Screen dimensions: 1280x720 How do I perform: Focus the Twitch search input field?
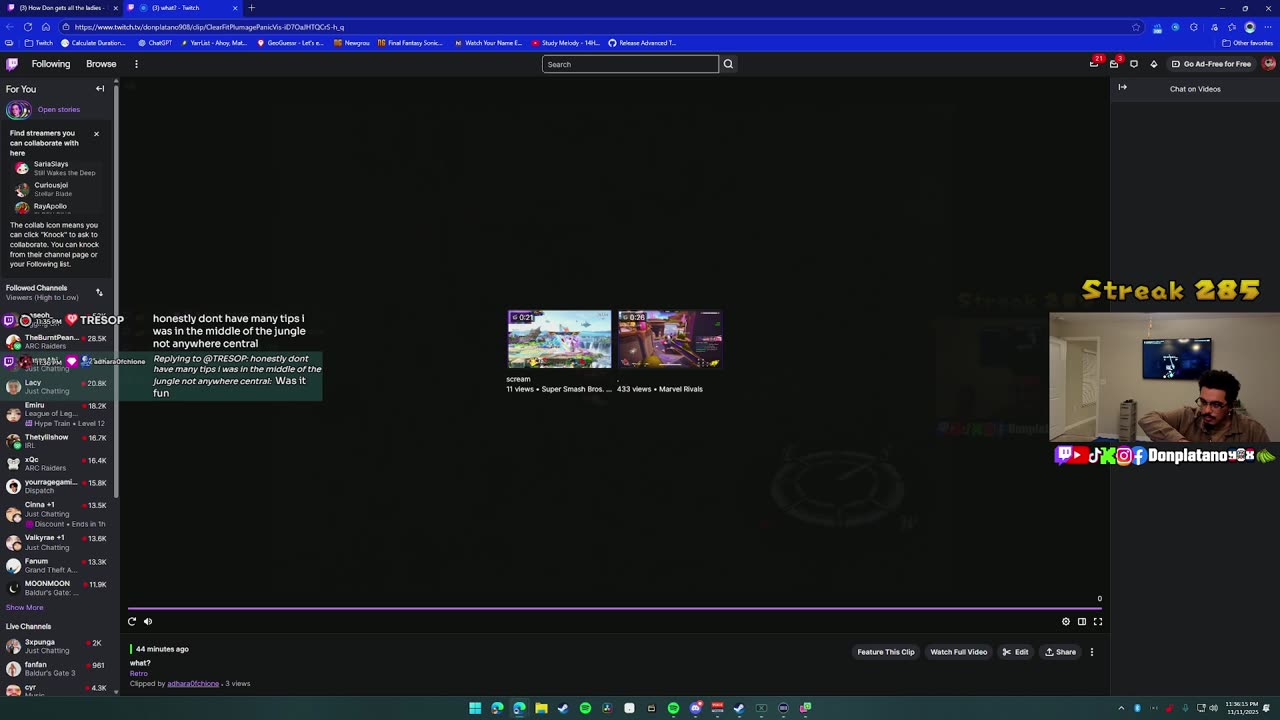(630, 64)
